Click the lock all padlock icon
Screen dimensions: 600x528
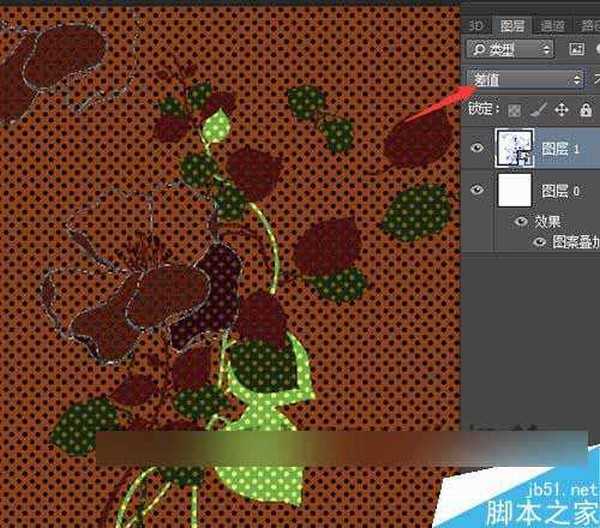[584, 110]
